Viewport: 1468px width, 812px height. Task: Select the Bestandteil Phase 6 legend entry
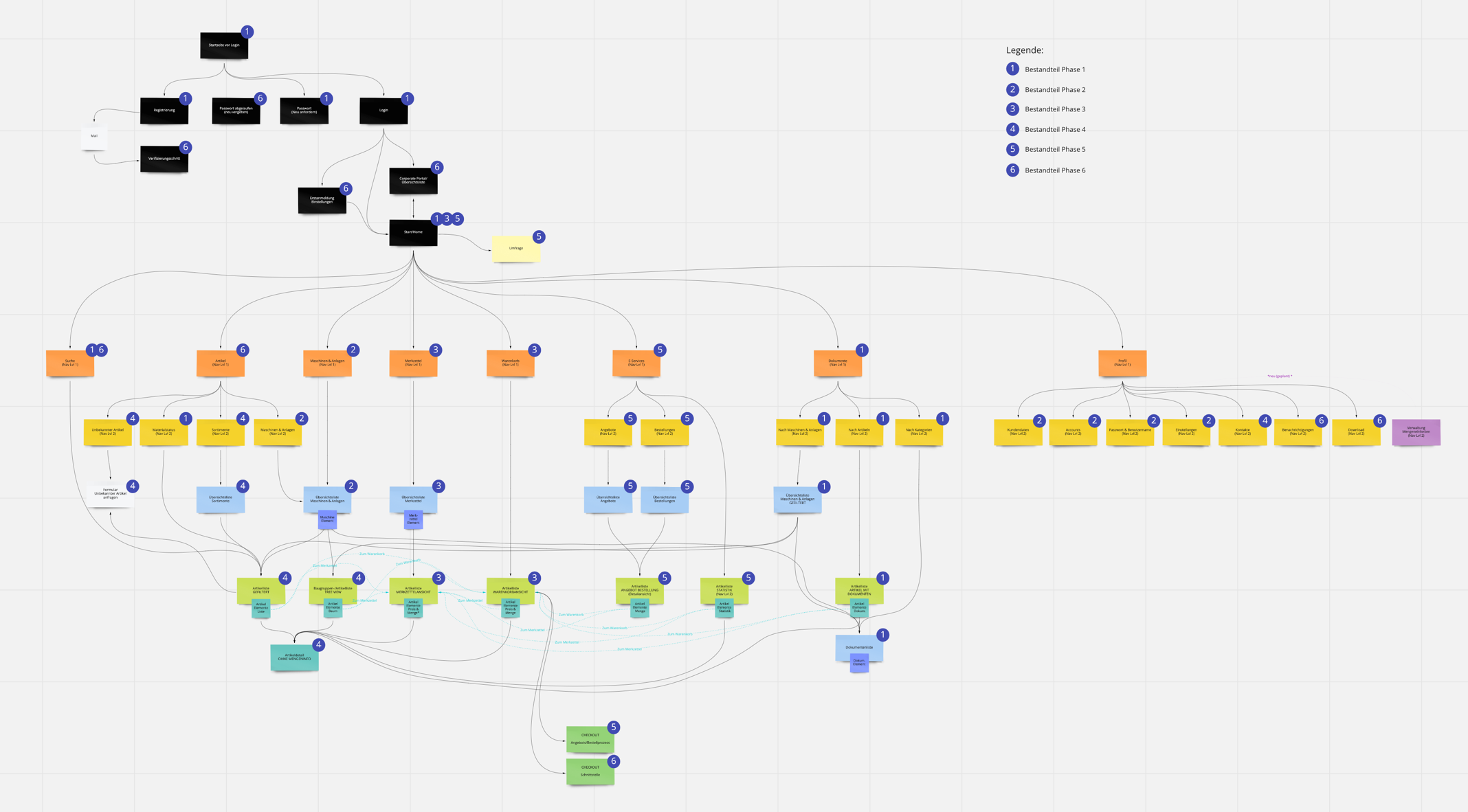tap(1054, 170)
